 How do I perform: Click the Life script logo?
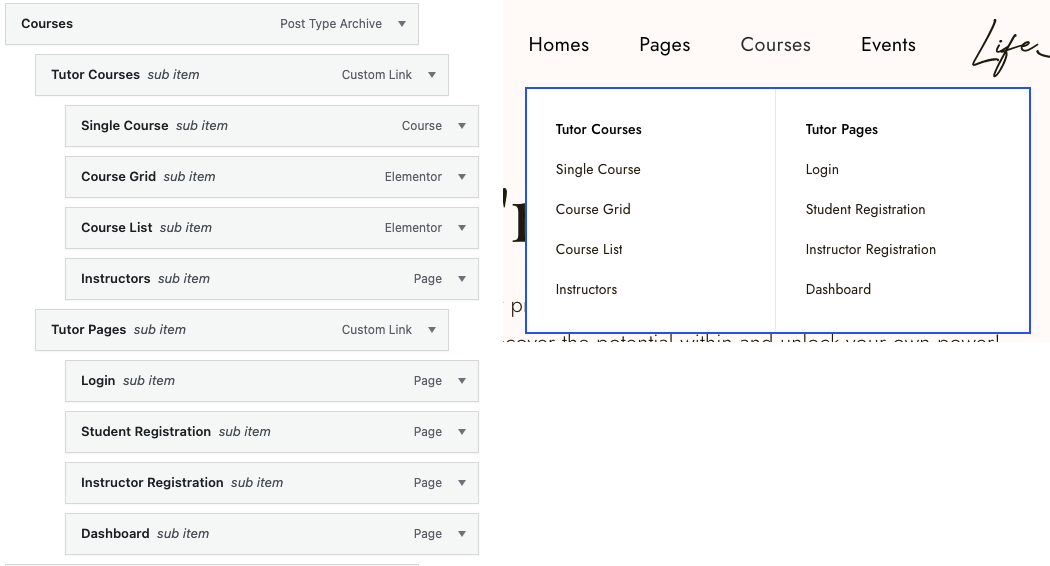click(1008, 48)
